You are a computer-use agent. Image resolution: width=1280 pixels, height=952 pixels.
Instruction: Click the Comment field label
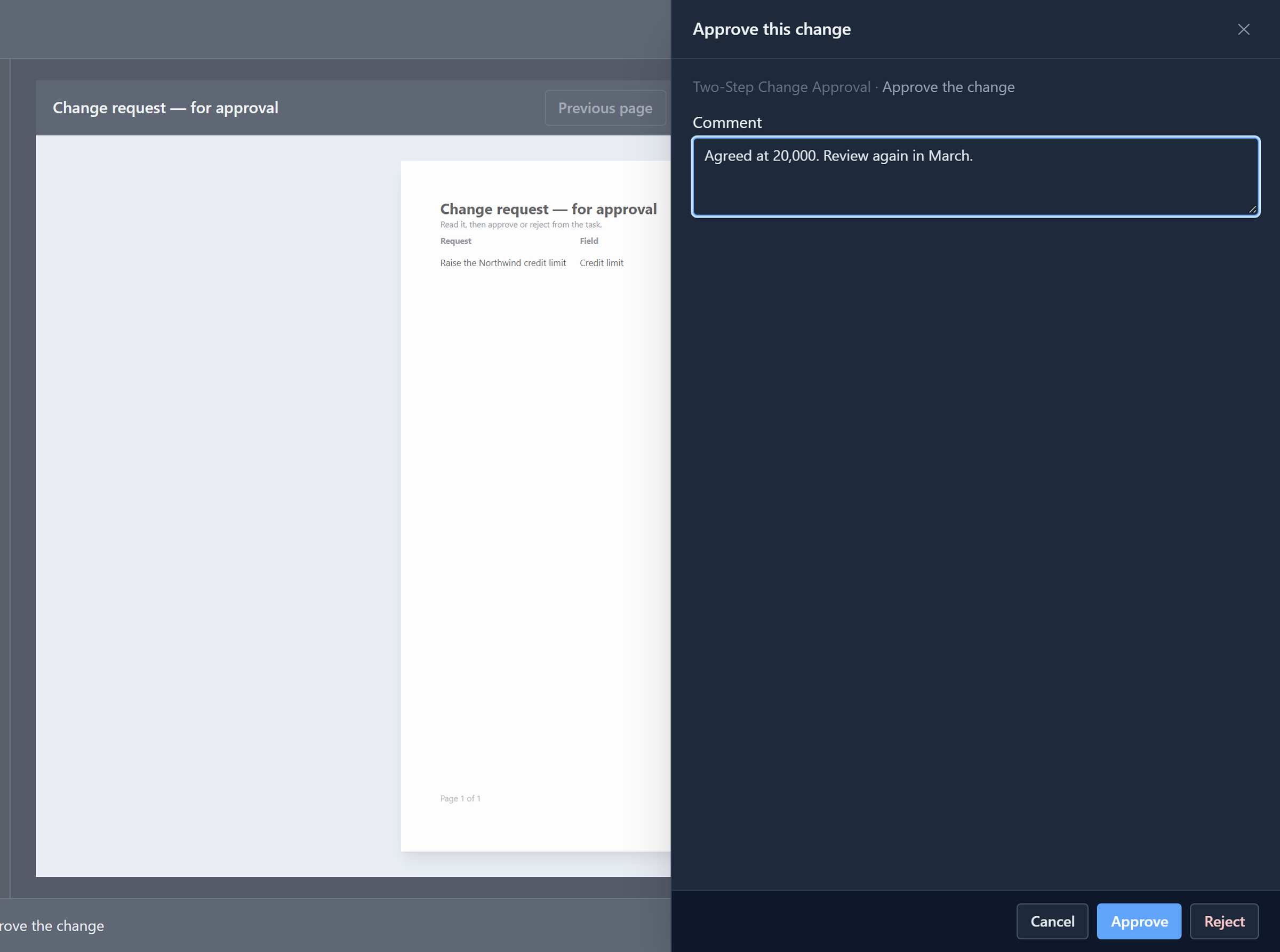(727, 123)
